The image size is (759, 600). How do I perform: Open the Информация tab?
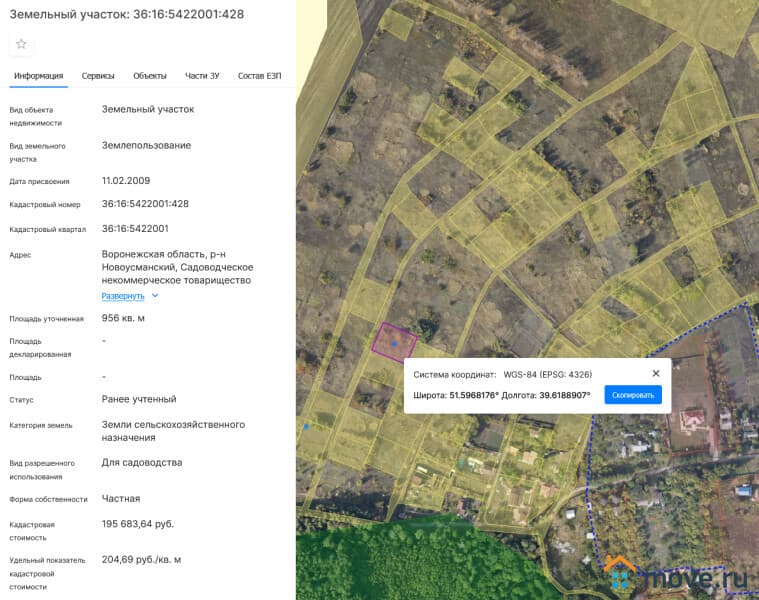[39, 76]
